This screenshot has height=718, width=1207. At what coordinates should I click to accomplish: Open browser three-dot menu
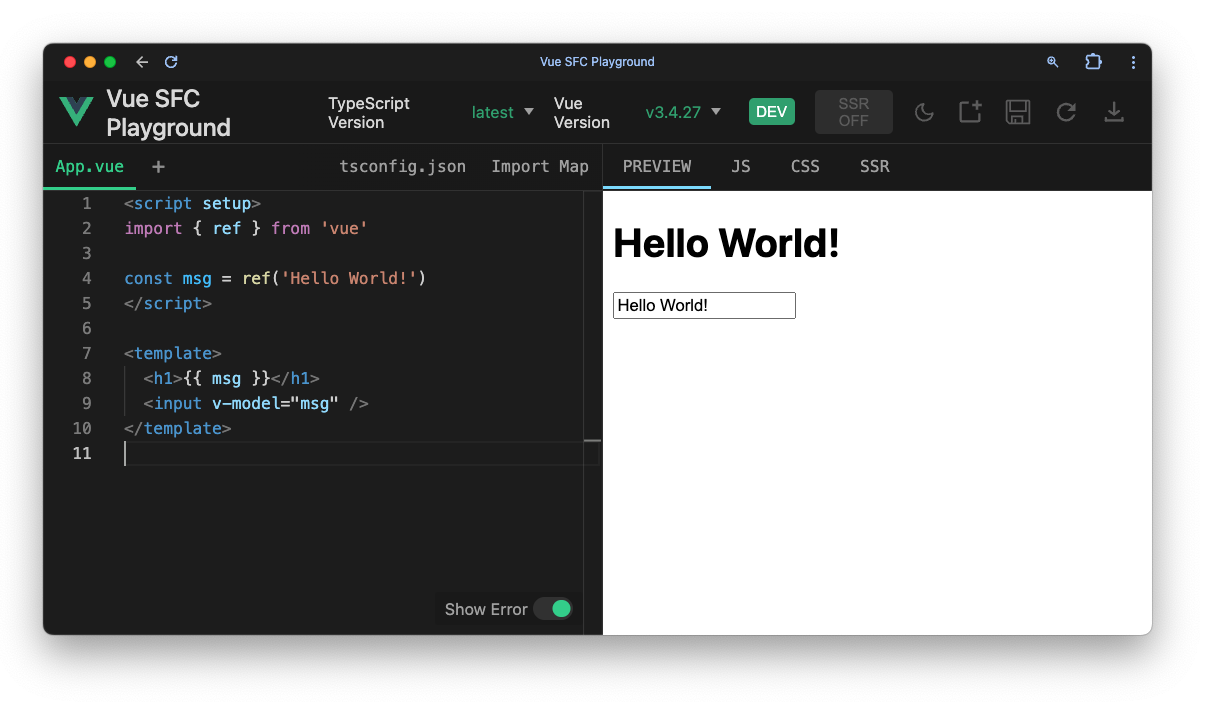pyautogui.click(x=1133, y=62)
